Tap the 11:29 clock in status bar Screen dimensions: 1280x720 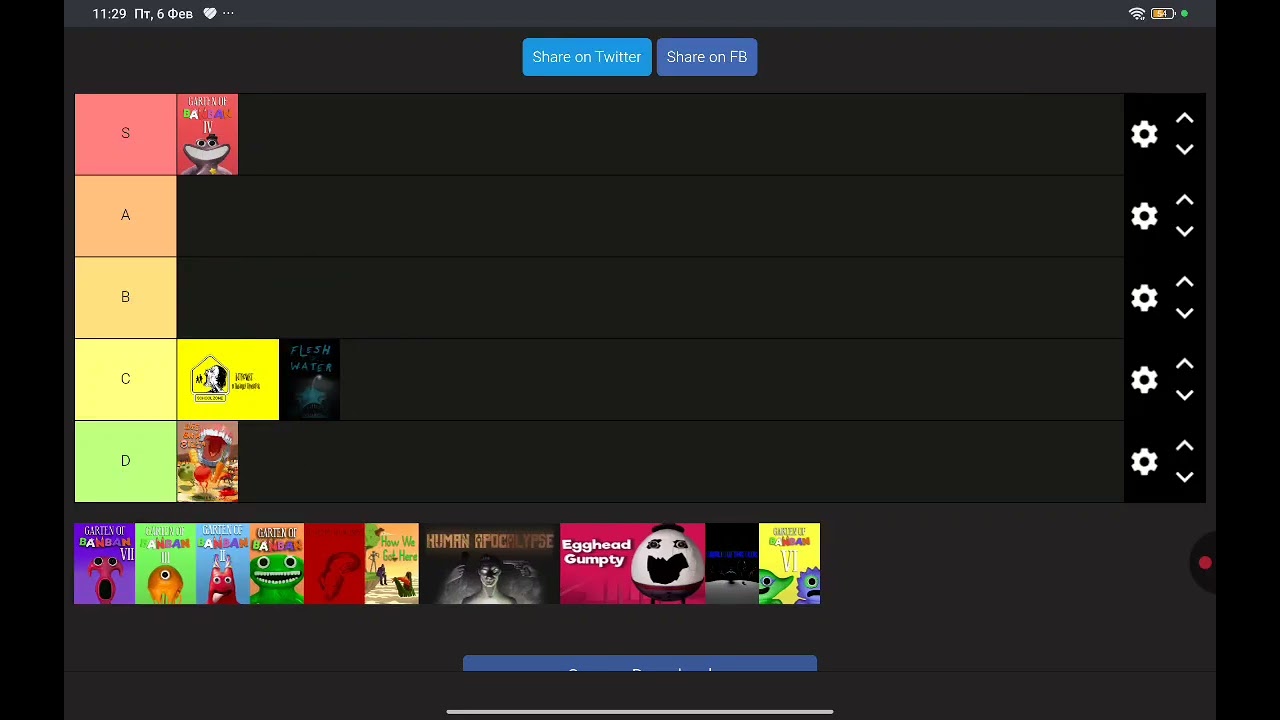pos(109,14)
